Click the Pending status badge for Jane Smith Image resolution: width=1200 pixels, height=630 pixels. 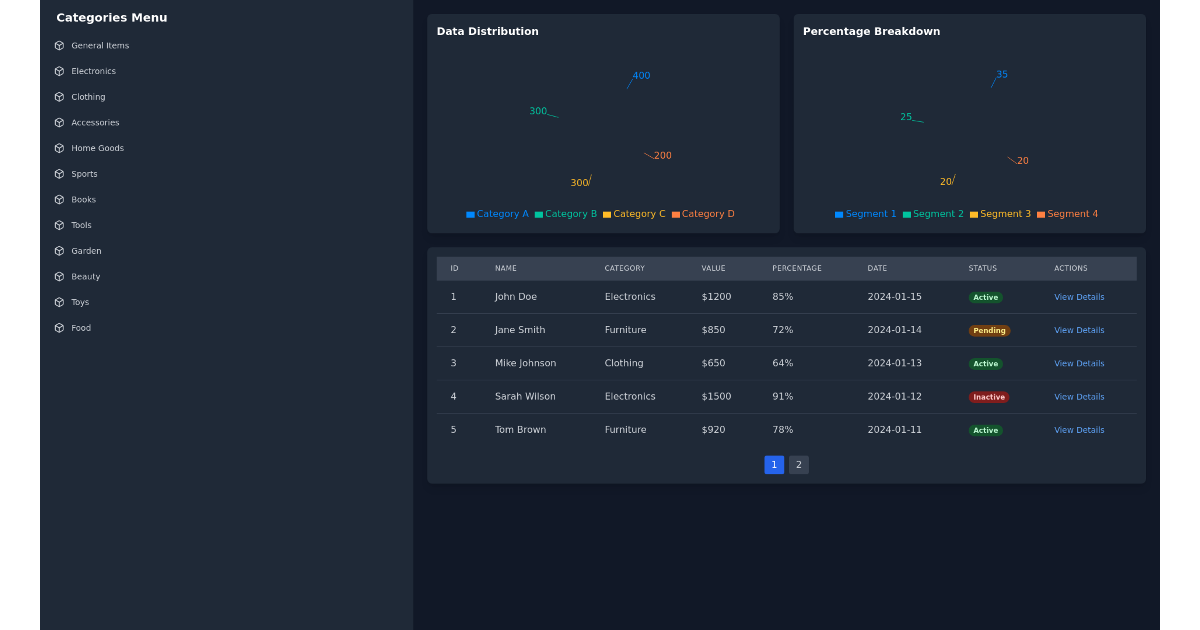tap(989, 331)
